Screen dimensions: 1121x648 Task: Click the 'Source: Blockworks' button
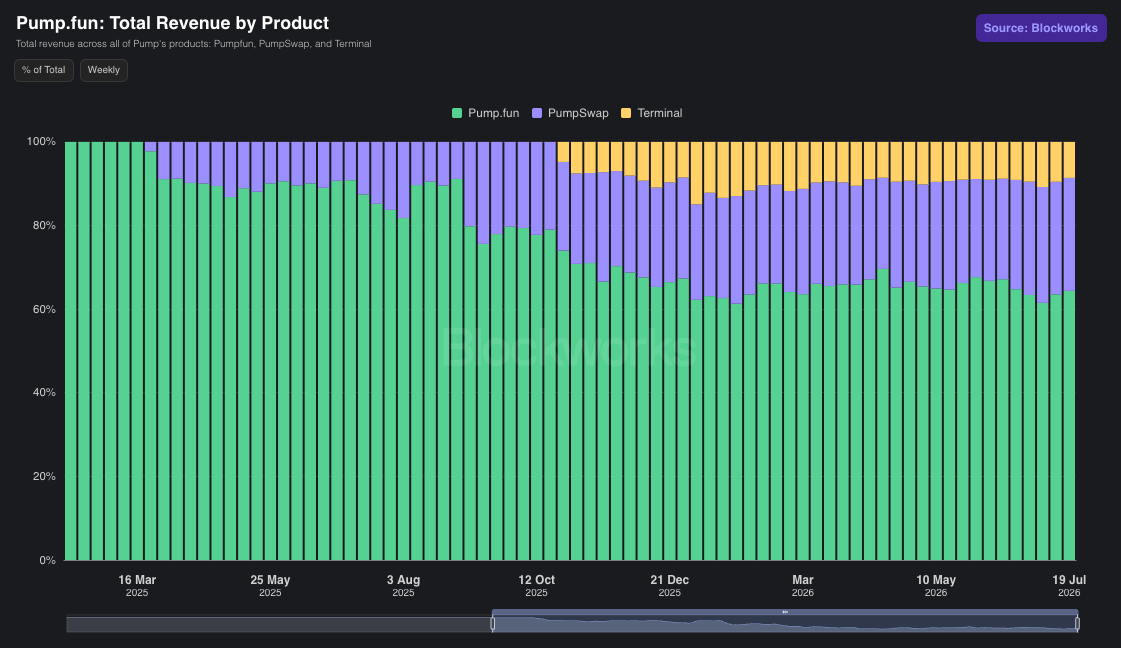1041,28
